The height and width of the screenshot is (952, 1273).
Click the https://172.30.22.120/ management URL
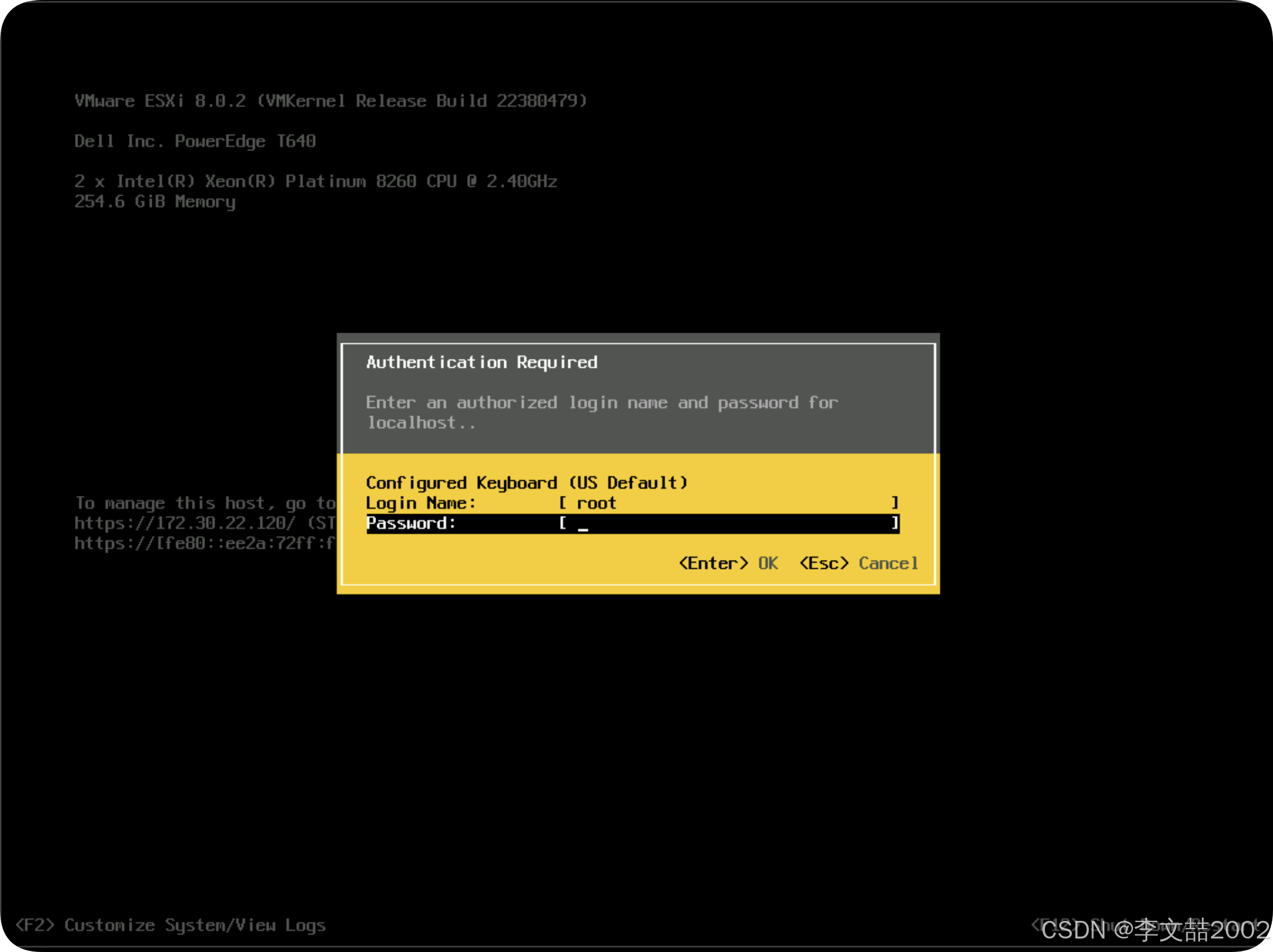(x=185, y=523)
